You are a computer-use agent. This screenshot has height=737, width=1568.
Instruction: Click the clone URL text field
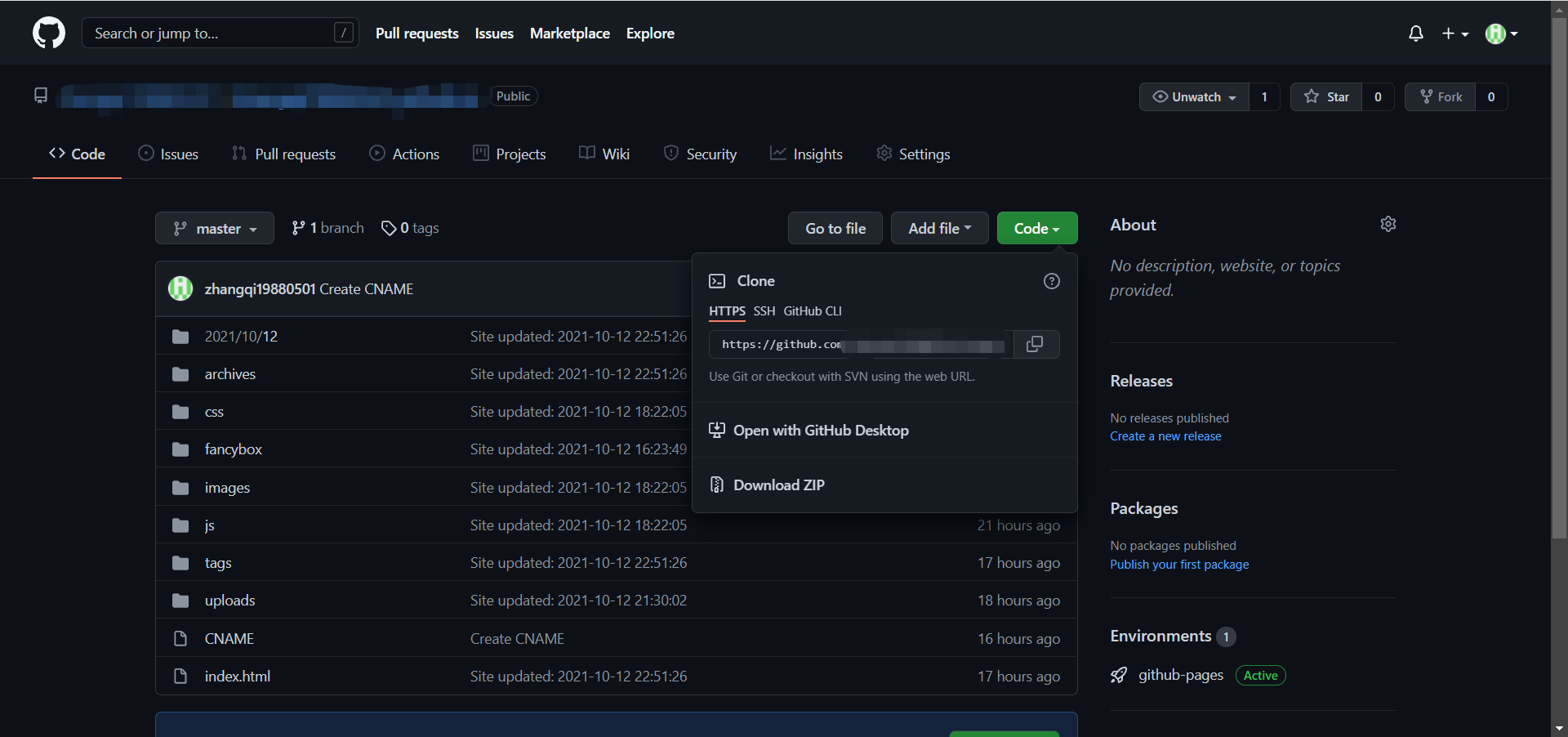(862, 345)
